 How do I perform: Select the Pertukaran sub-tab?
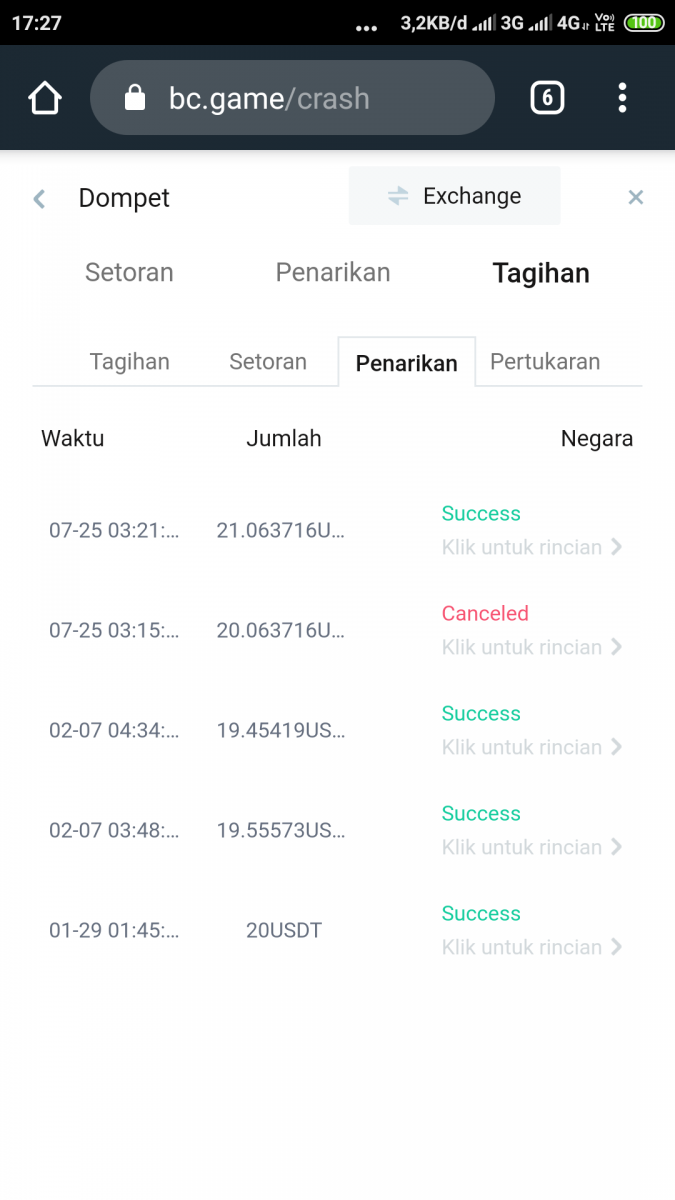545,362
